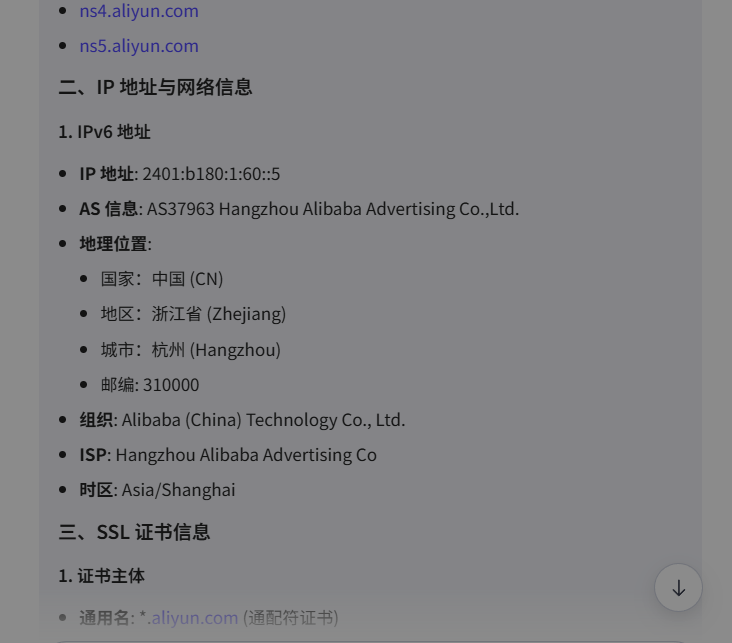Click the Alibaba (China) Technology Co., Ltd. text
732x643 pixels.
(x=263, y=420)
